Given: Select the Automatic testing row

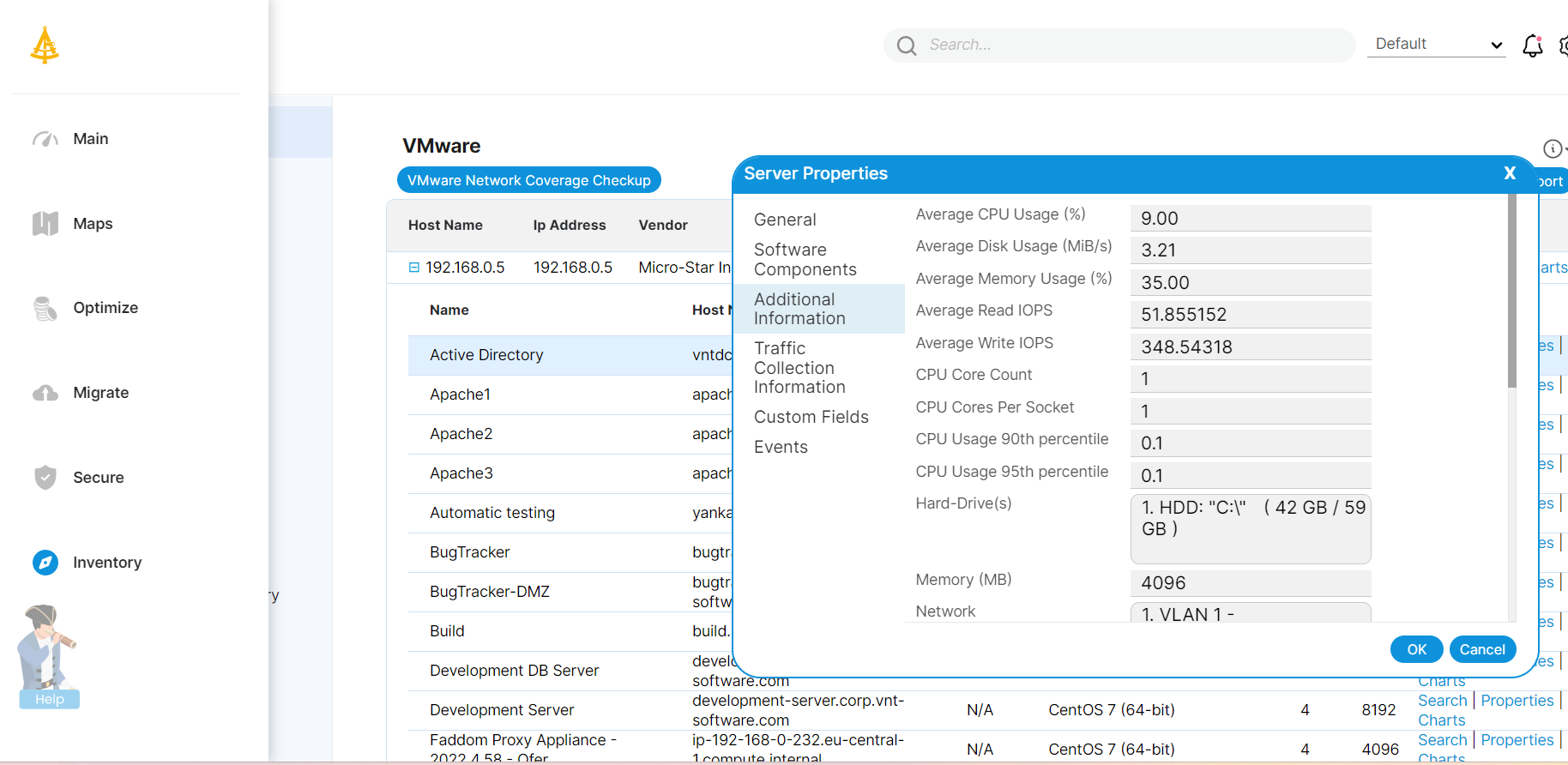Looking at the screenshot, I should 570,513.
